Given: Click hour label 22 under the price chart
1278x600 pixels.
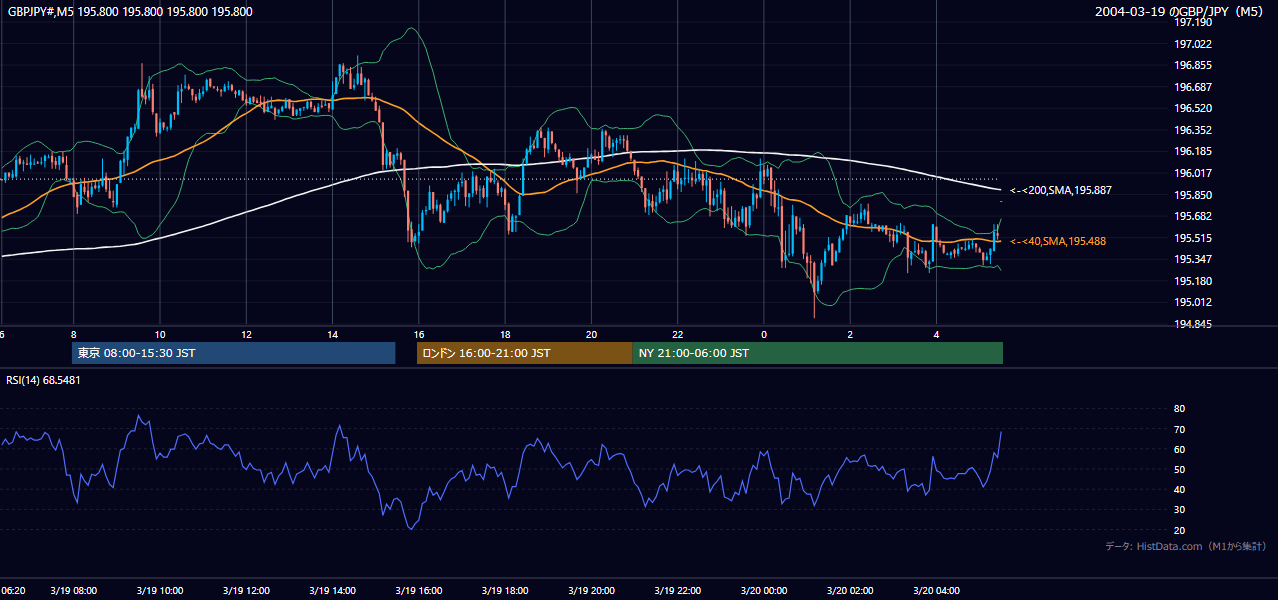Looking at the screenshot, I should pos(678,334).
